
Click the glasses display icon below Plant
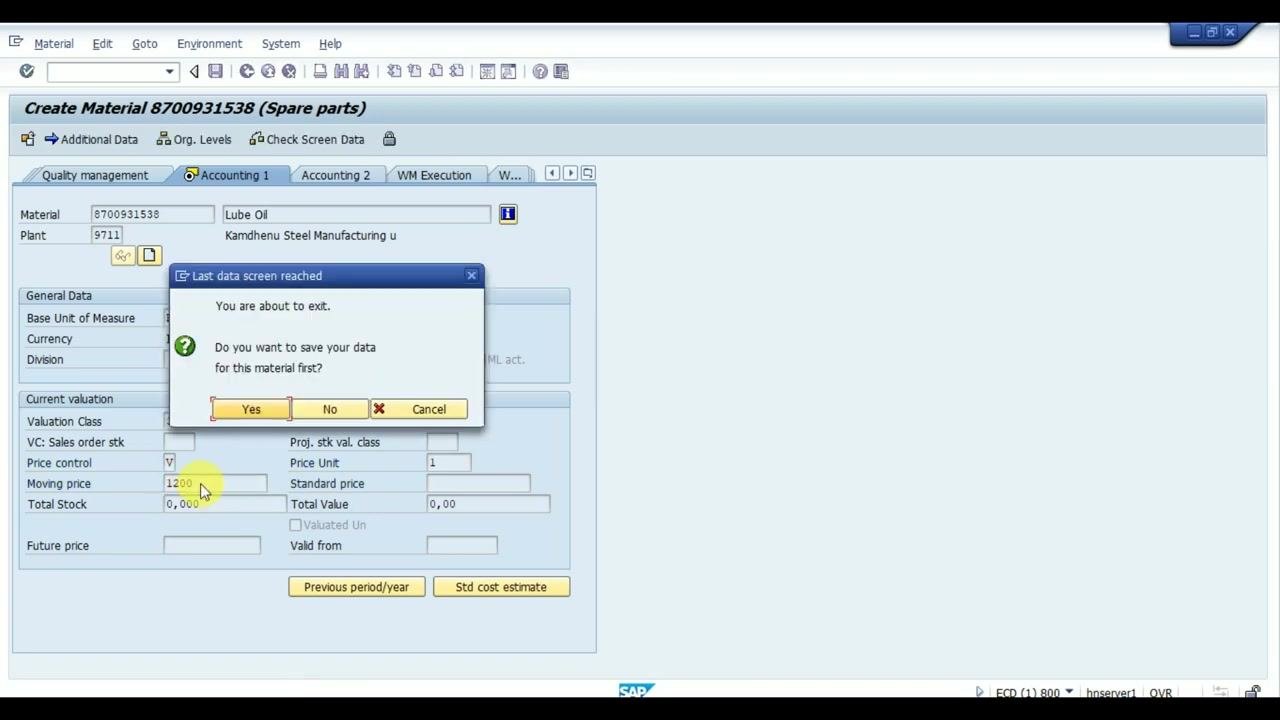pos(122,256)
